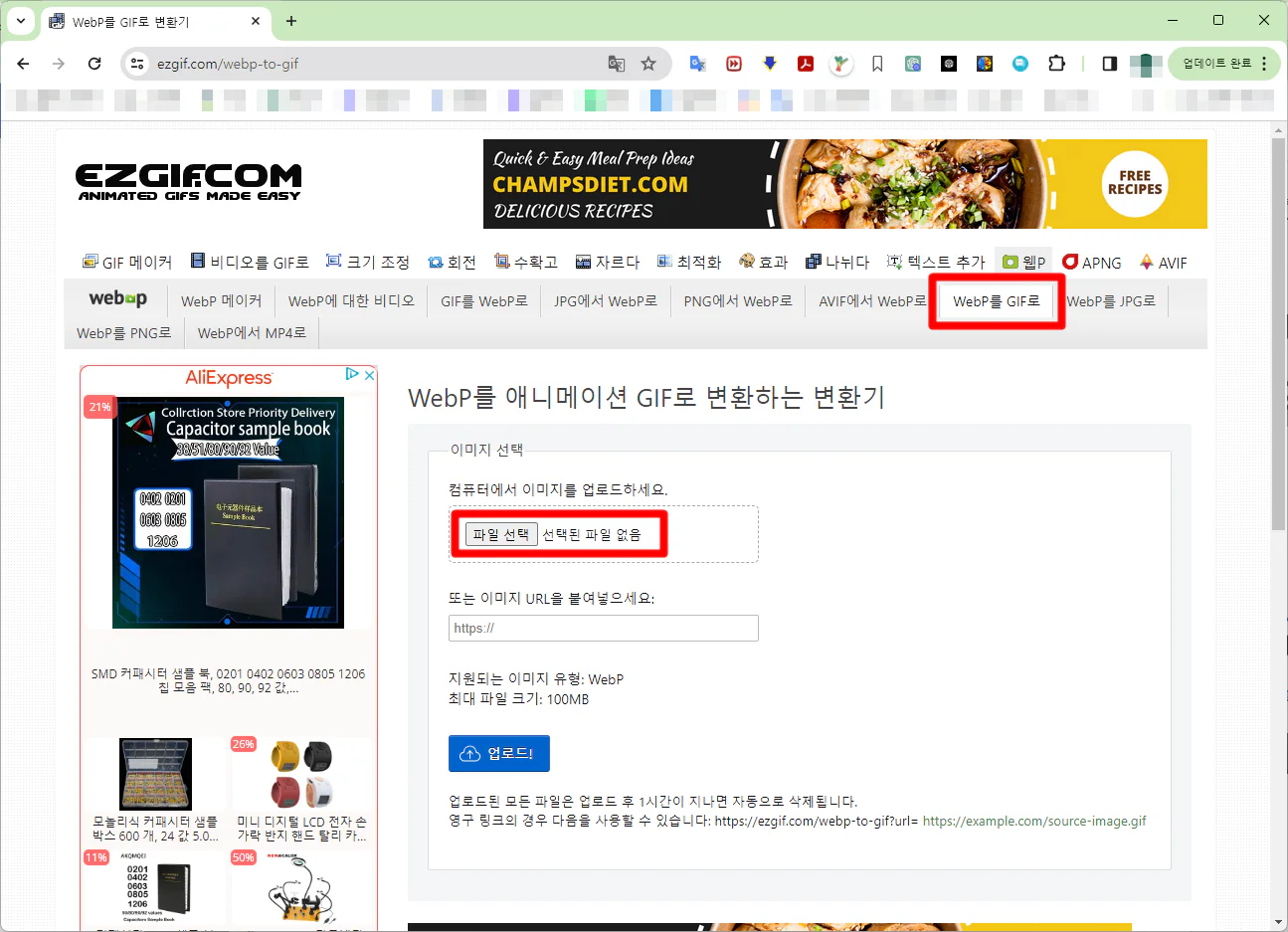This screenshot has height=932, width=1288.
Task: Select the WebP를 GIF로 tab
Action: 997,300
